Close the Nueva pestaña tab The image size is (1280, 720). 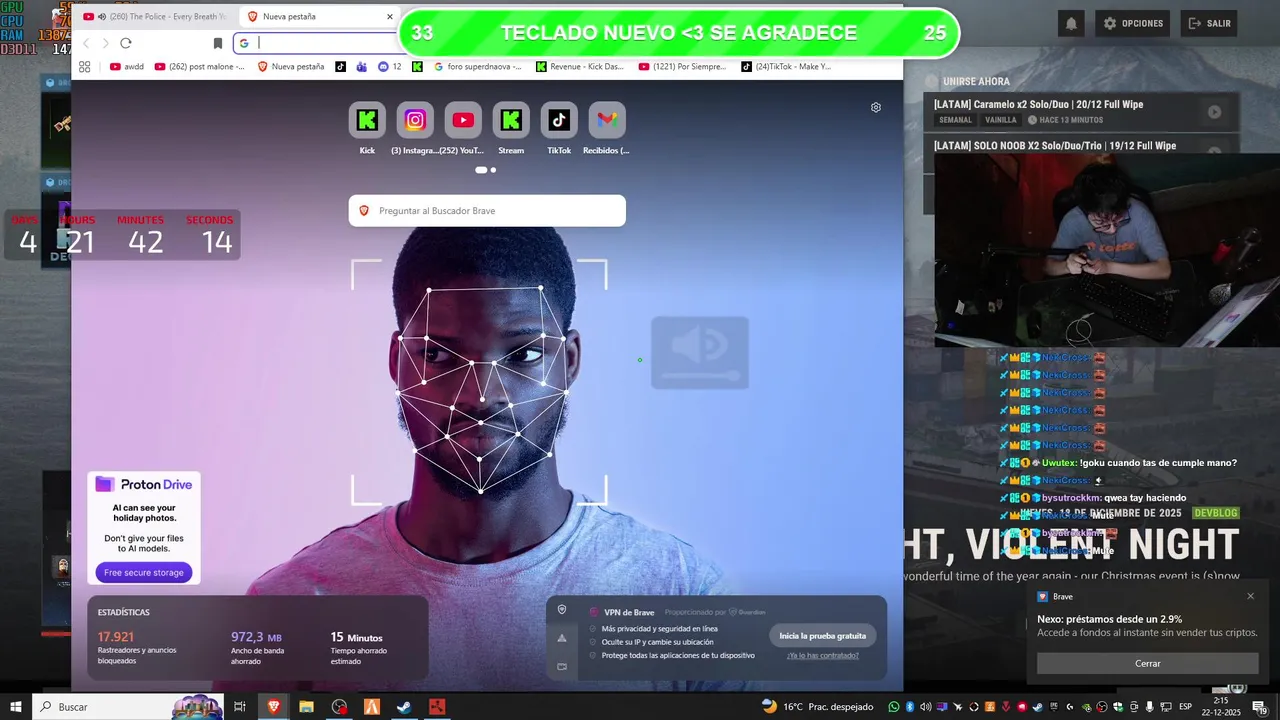390,17
